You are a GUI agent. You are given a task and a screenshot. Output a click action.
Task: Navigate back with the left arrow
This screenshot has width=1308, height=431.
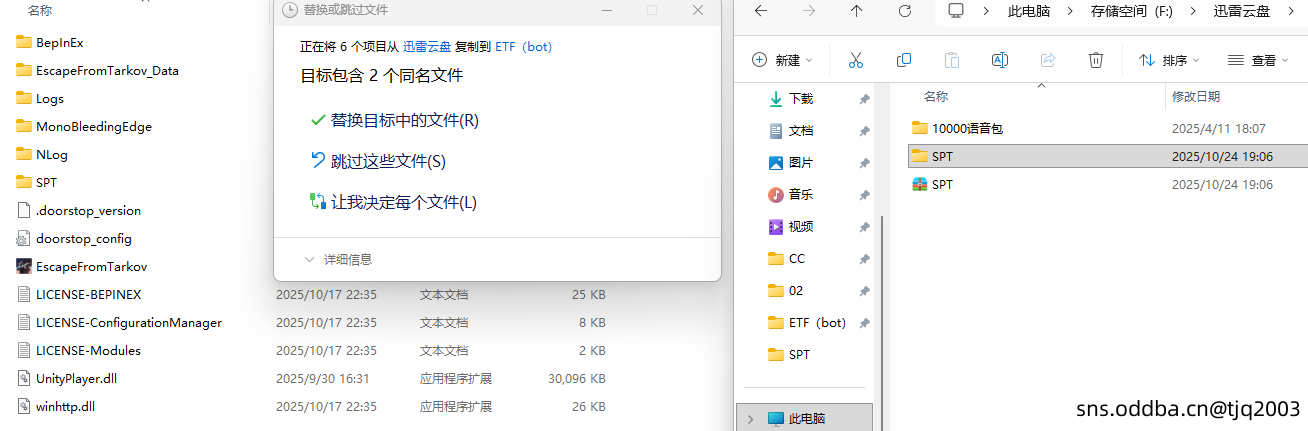760,11
